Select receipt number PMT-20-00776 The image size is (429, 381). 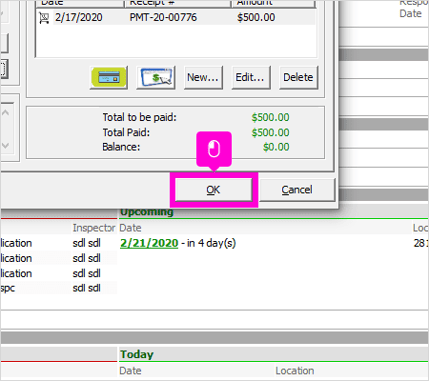coord(163,17)
